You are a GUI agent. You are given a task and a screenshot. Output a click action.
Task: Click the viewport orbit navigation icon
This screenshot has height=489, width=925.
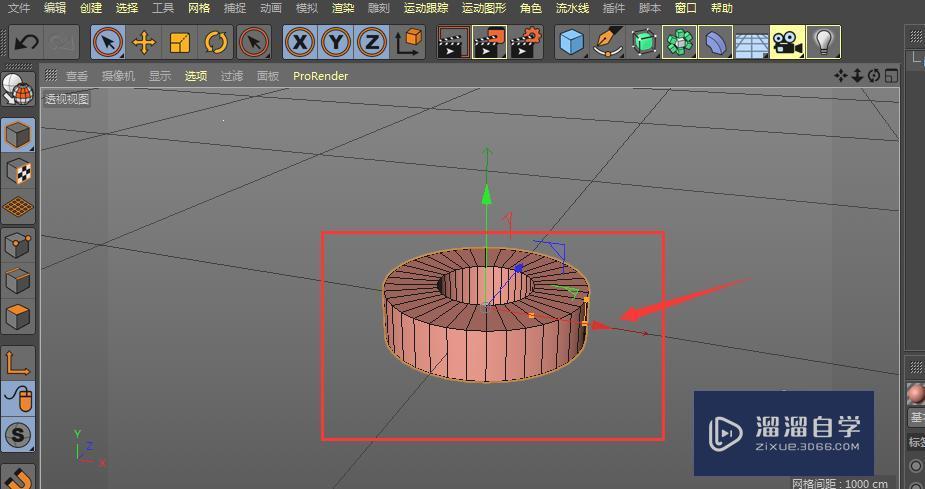click(x=874, y=76)
